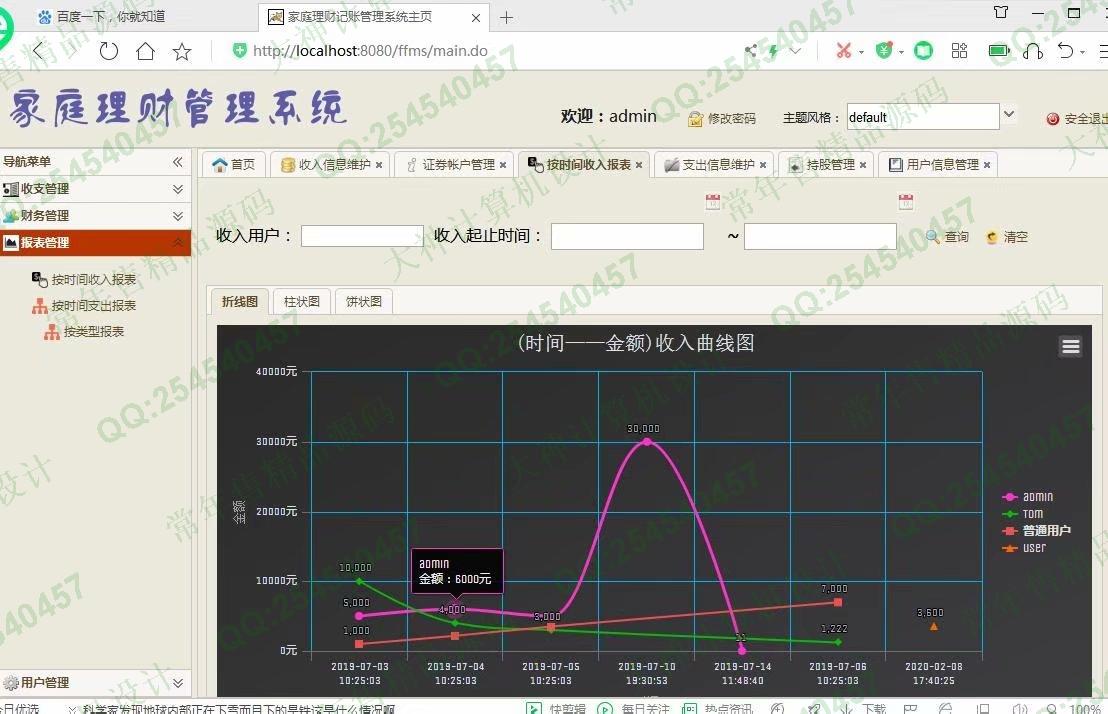Click the income start date field
1108x714 pixels.
pos(627,236)
